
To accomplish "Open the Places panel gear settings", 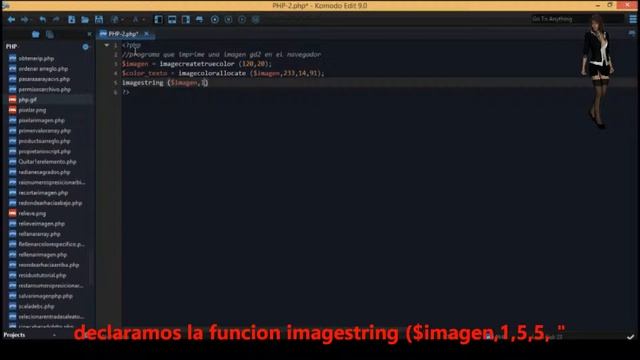I will (85, 47).
